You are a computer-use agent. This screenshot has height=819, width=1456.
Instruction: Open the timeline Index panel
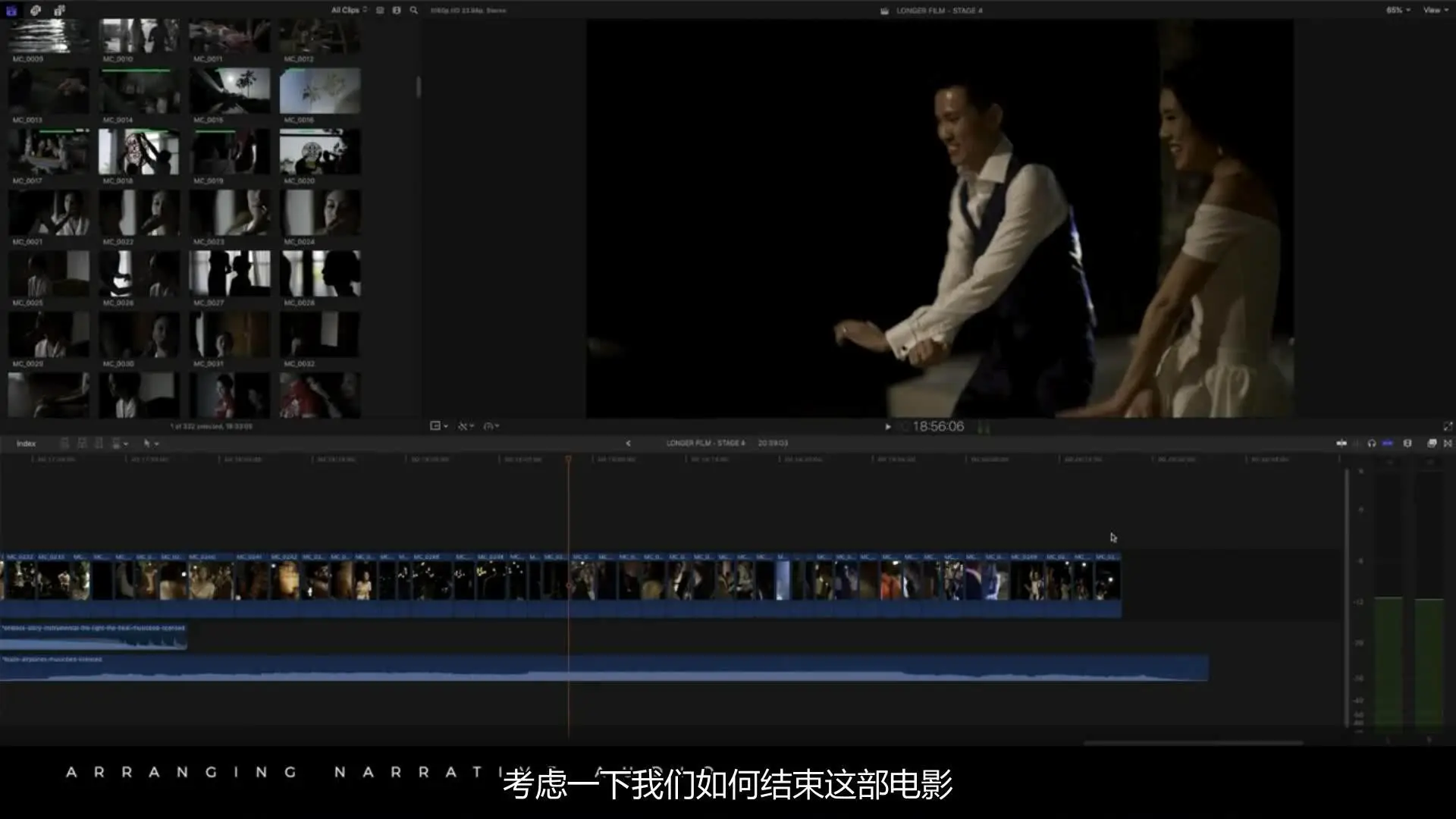pyautogui.click(x=26, y=444)
